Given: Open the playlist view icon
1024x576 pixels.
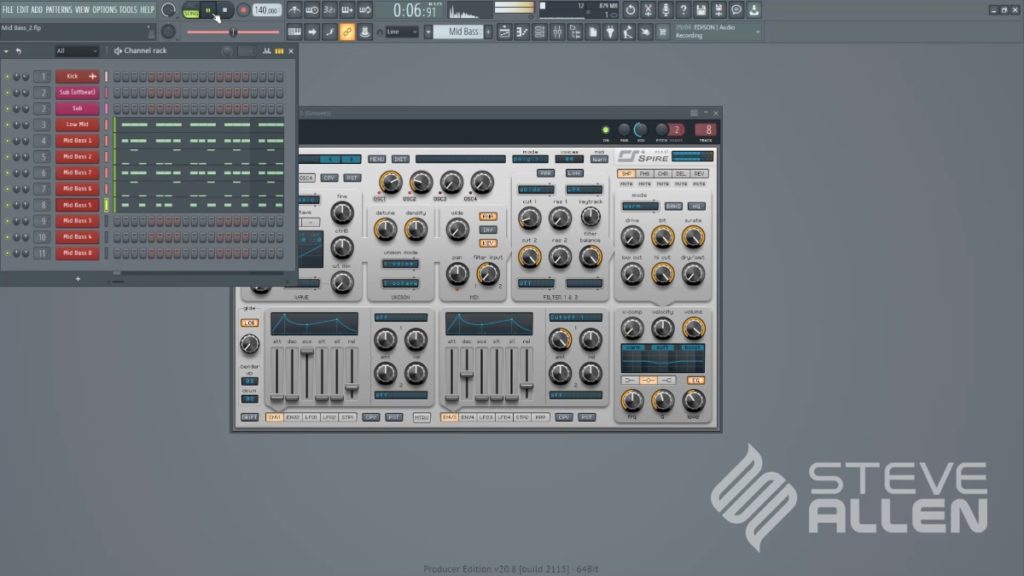Looking at the screenshot, I should pos(504,31).
